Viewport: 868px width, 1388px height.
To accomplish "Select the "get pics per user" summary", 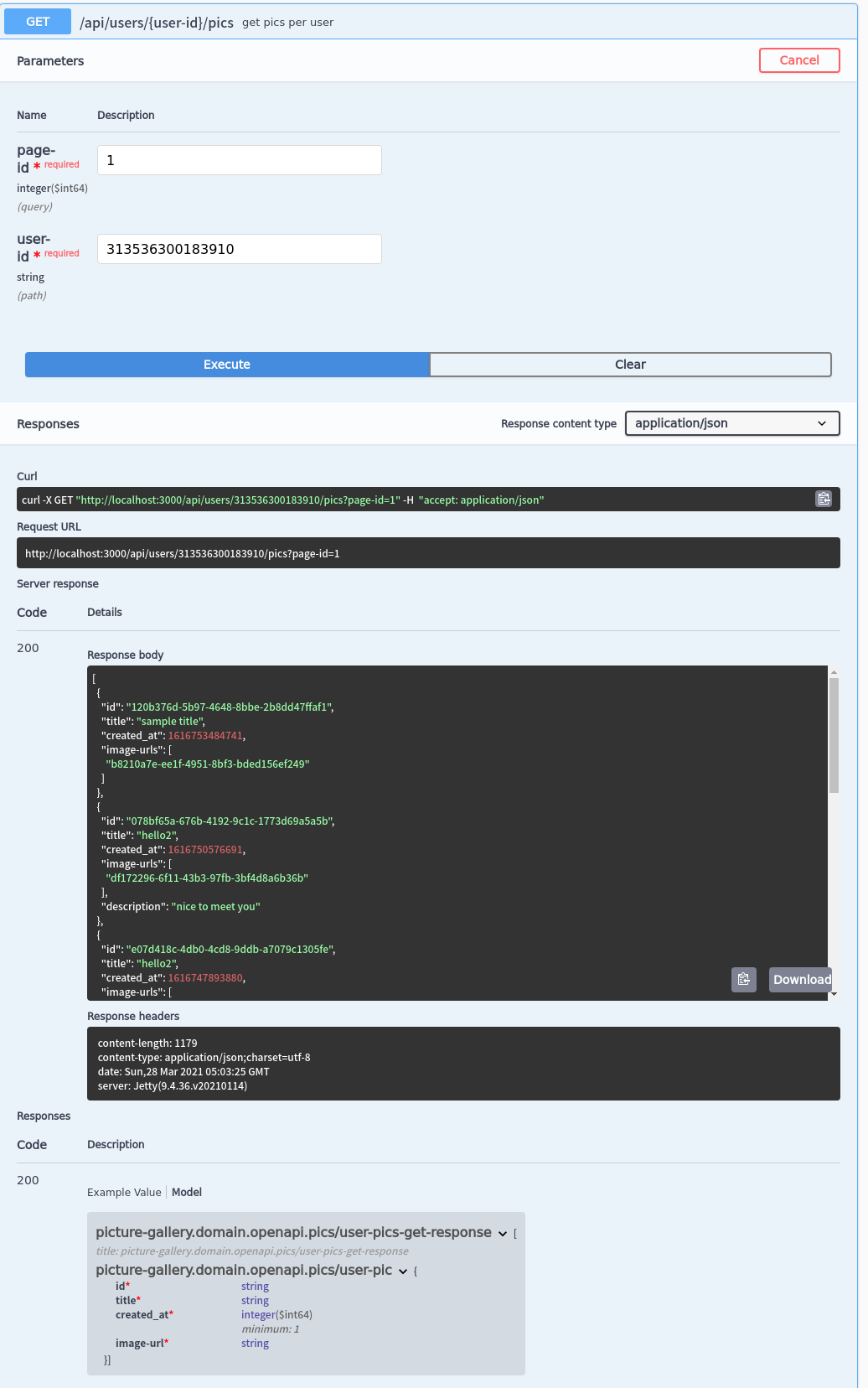I will coord(287,23).
